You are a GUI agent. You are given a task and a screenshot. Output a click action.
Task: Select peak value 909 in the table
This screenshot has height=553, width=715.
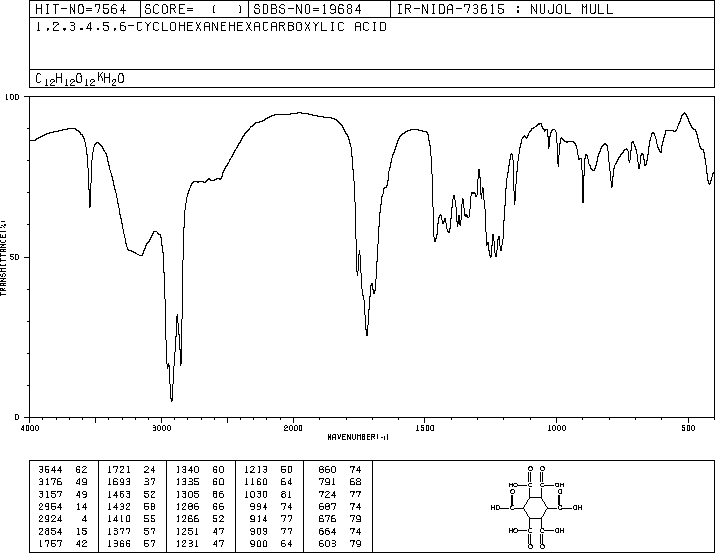click(259, 531)
